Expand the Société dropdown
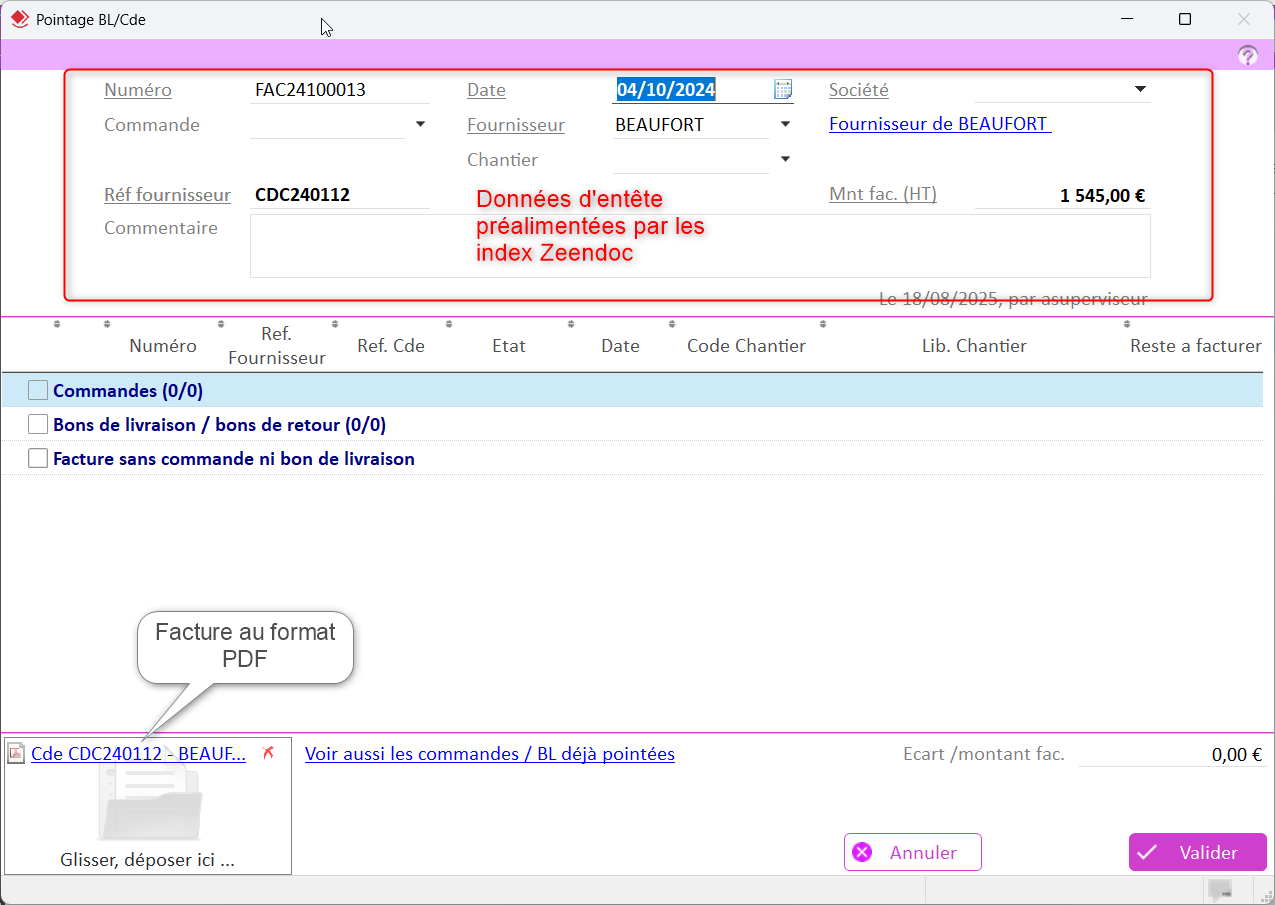 click(1140, 89)
